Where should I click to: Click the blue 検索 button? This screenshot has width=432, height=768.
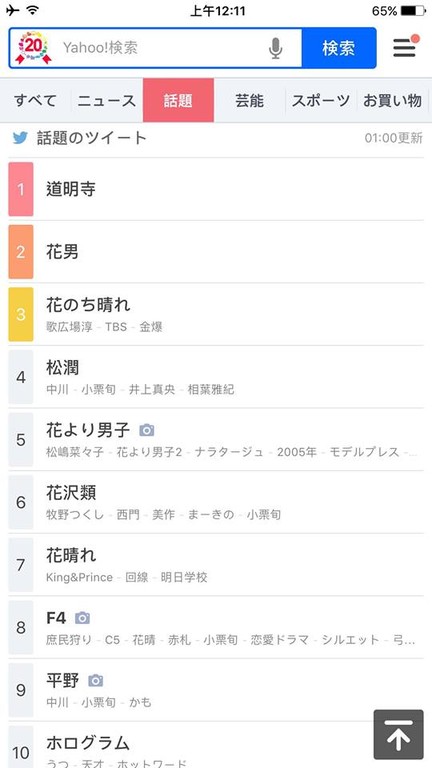[x=339, y=48]
